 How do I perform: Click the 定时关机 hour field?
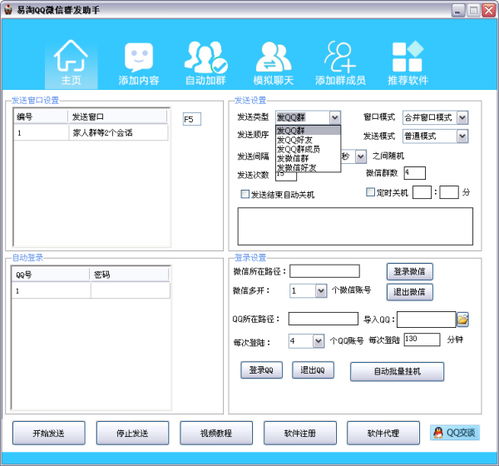[x=422, y=192]
